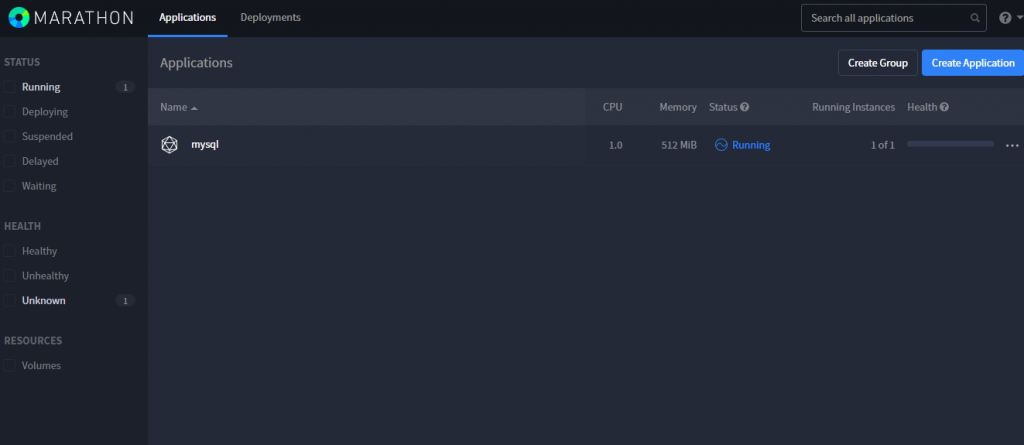1024x445 pixels.
Task: Open the Health column help icon
Action: [944, 107]
